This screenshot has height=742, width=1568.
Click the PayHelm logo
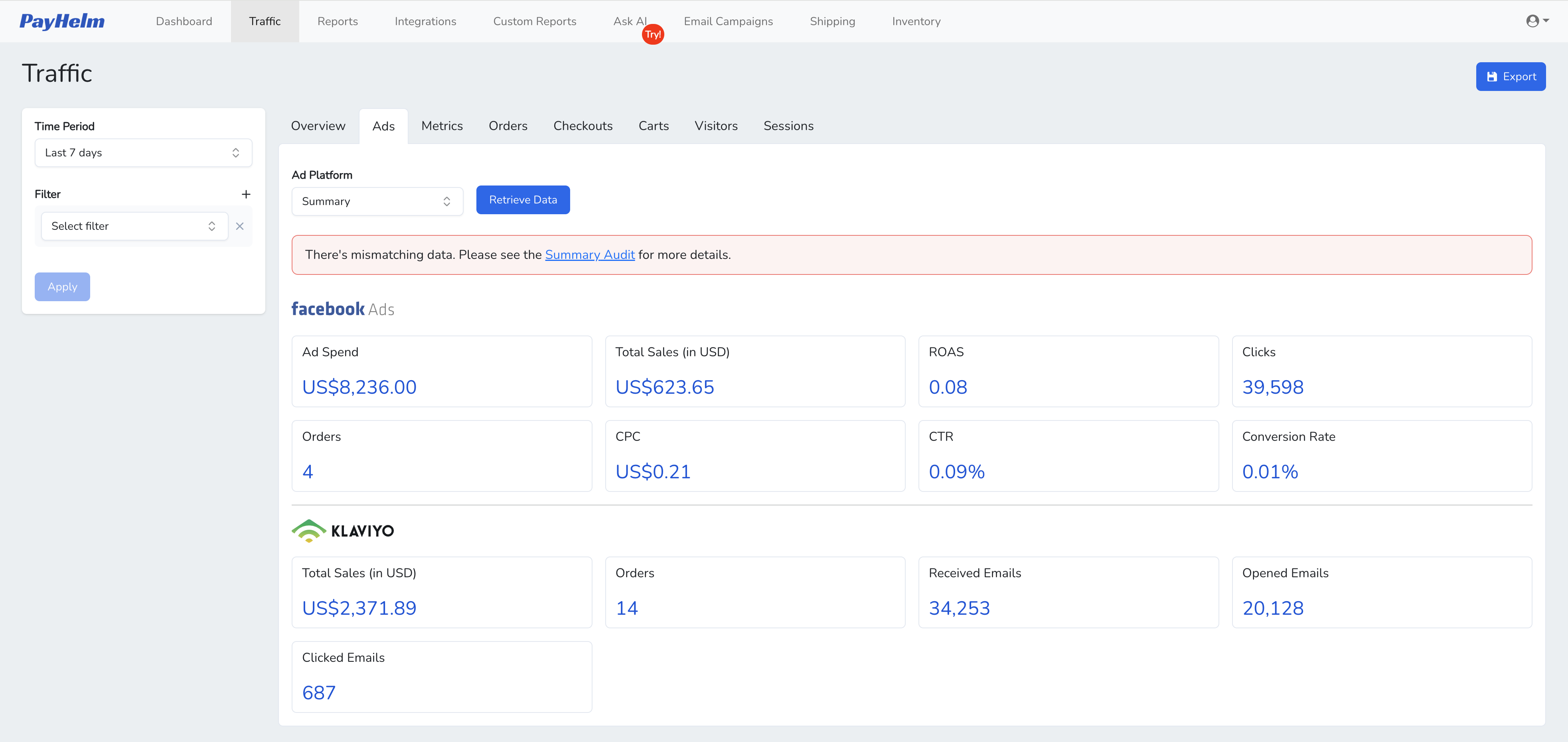pos(61,21)
